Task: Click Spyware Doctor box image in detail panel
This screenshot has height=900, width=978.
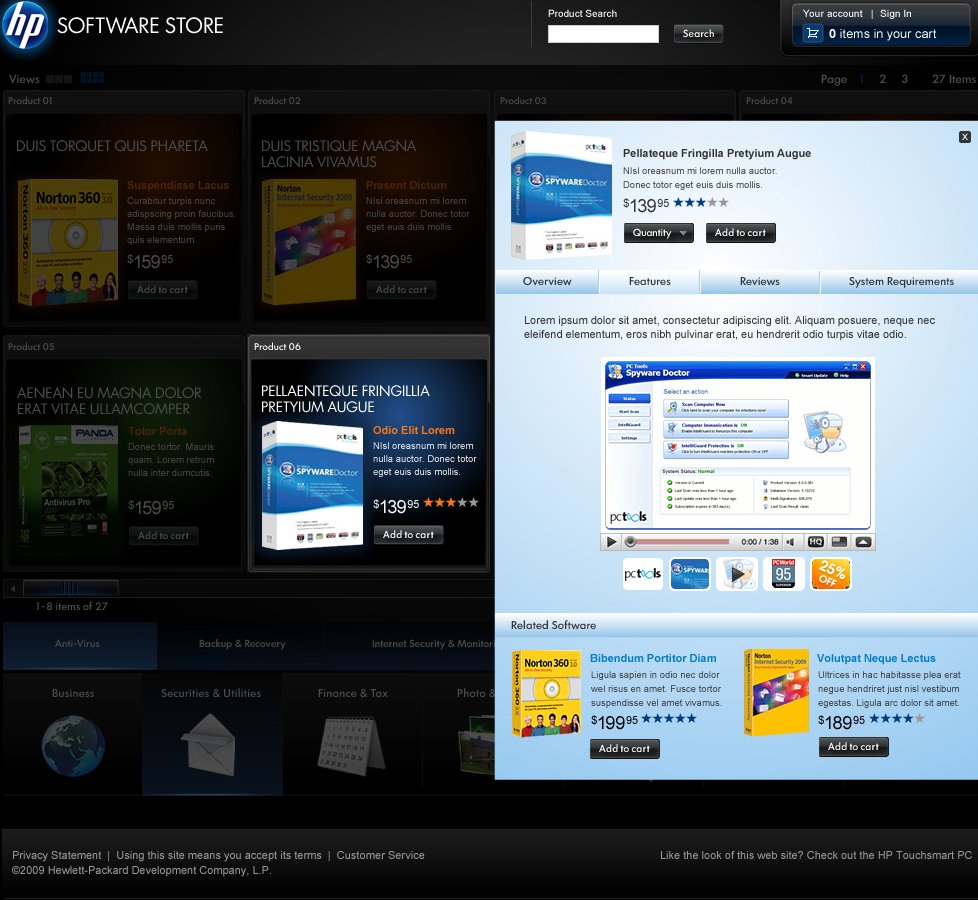Action: point(561,195)
